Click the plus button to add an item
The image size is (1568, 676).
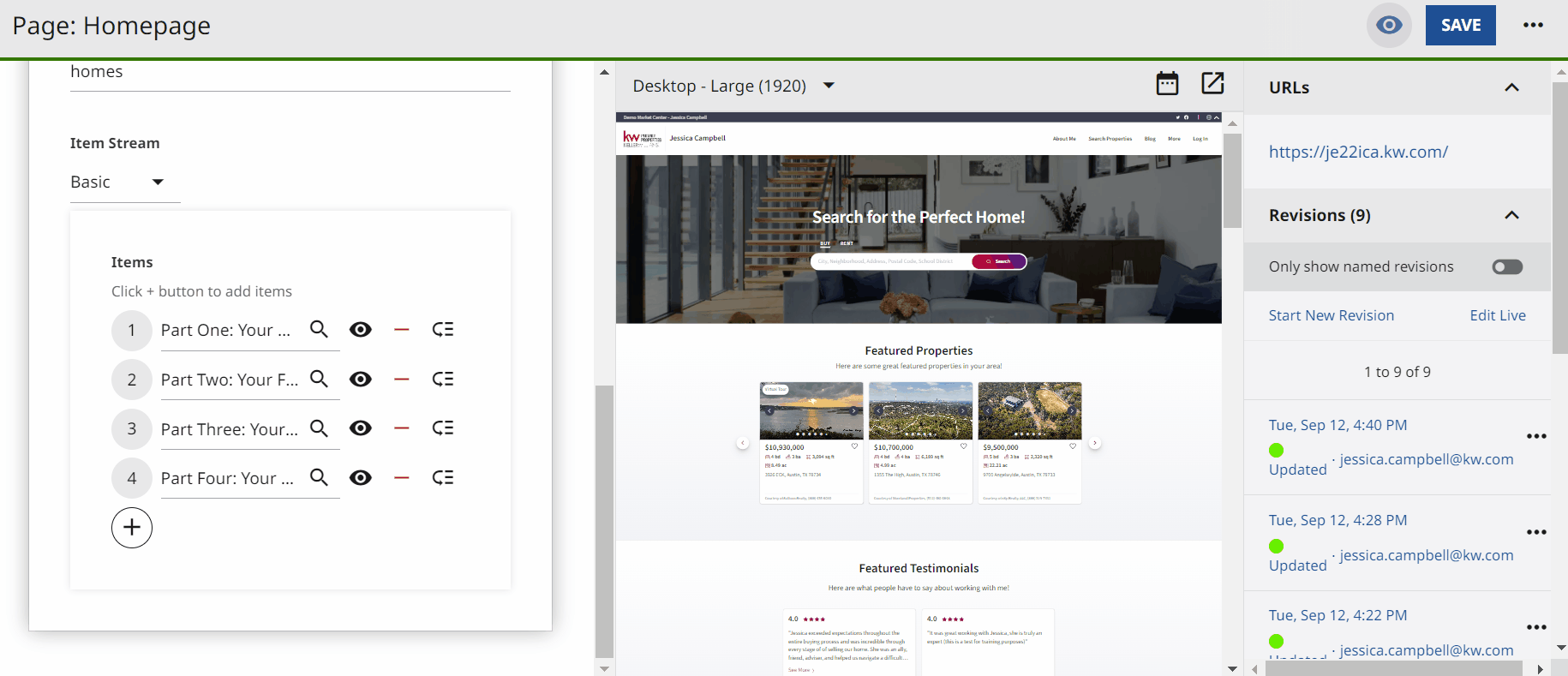[x=132, y=528]
